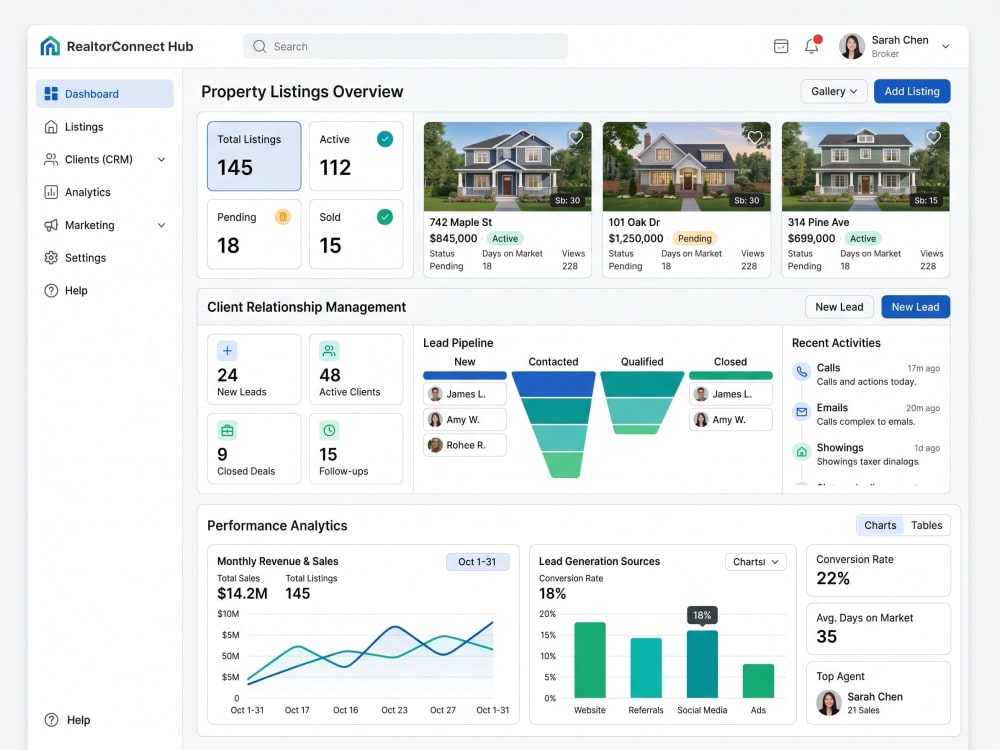Open the 101 Oak Dr house photo

pyautogui.click(x=686, y=166)
